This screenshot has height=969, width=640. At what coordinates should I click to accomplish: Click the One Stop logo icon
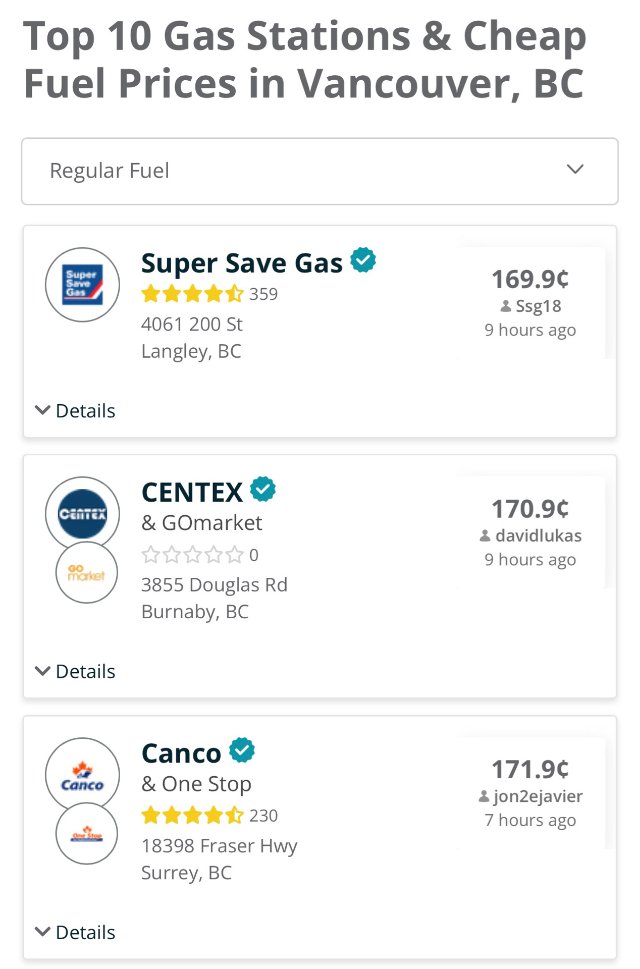85,833
